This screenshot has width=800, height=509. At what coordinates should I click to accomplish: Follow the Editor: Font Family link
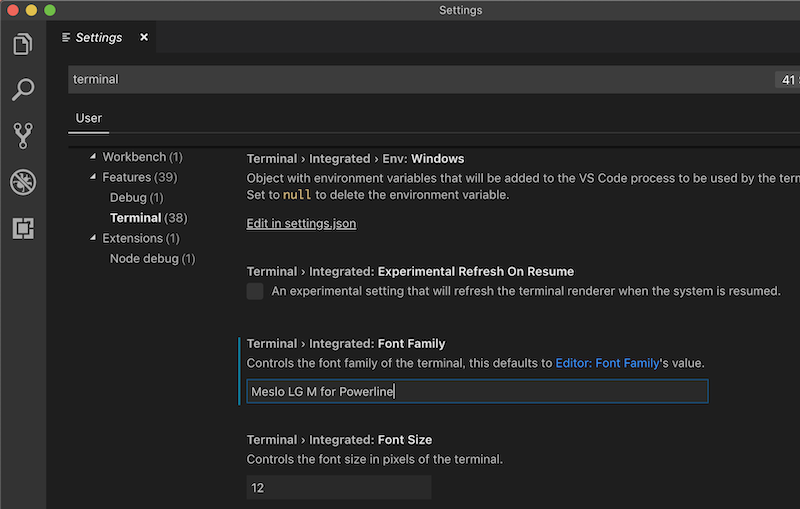click(607, 363)
